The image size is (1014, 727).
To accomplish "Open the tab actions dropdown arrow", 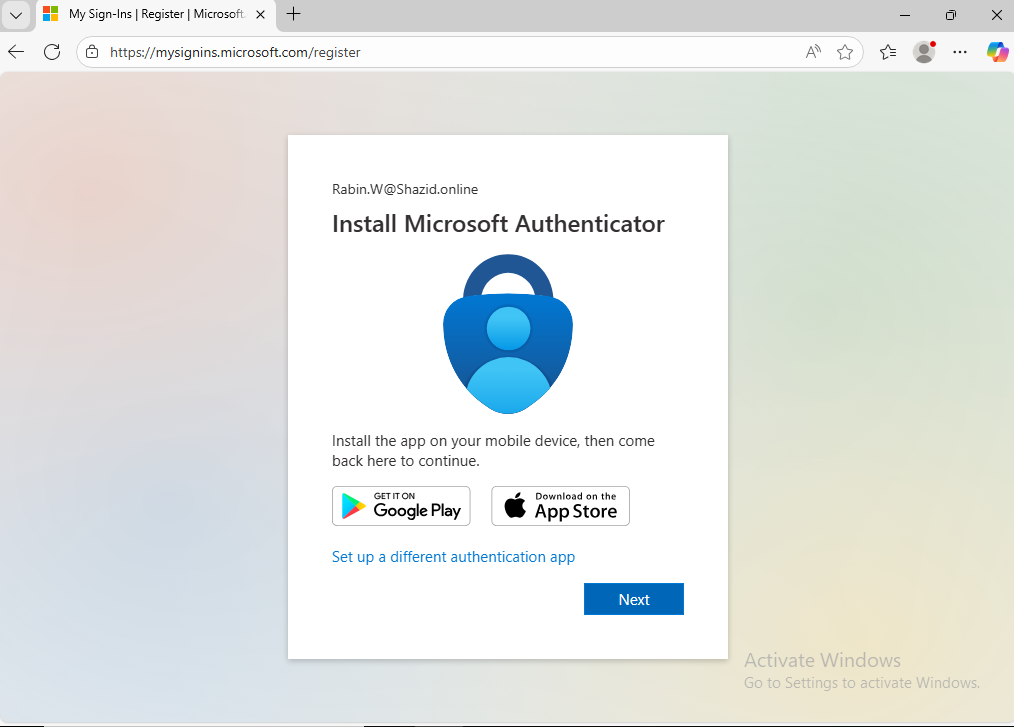I will [x=16, y=14].
